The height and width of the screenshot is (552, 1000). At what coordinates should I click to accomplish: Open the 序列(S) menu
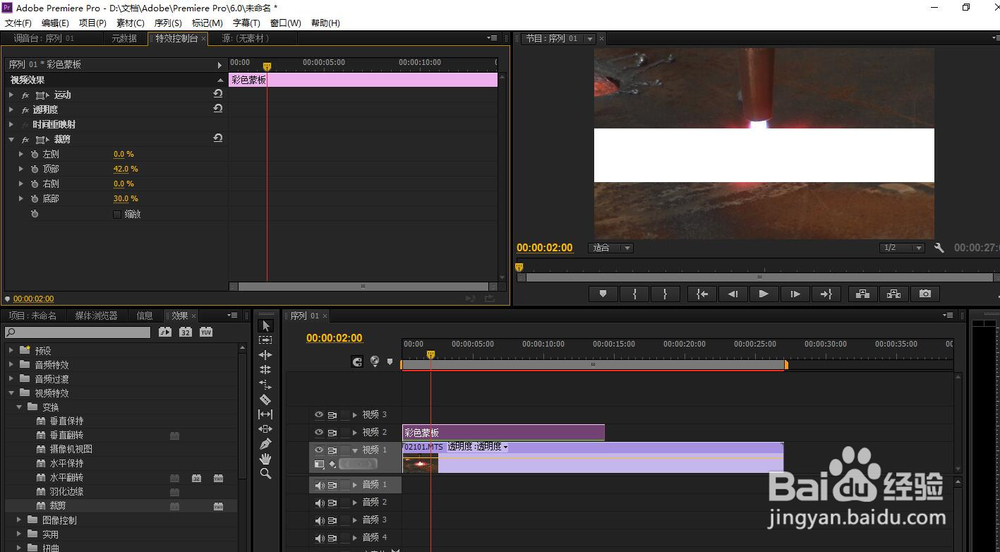pyautogui.click(x=168, y=23)
